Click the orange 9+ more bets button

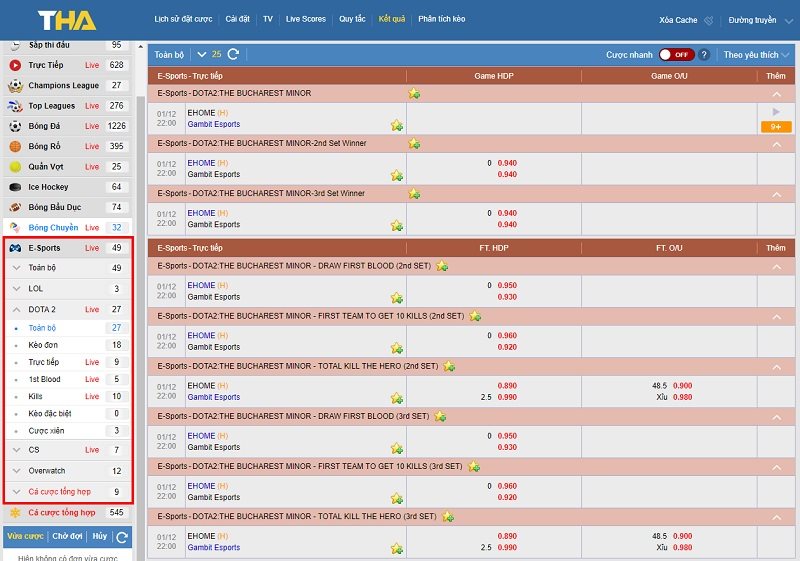pos(776,127)
